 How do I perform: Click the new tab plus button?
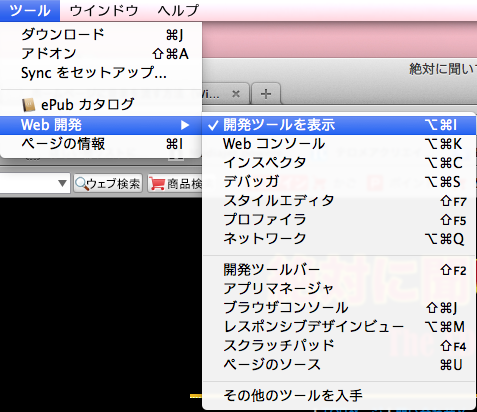tap(266, 94)
